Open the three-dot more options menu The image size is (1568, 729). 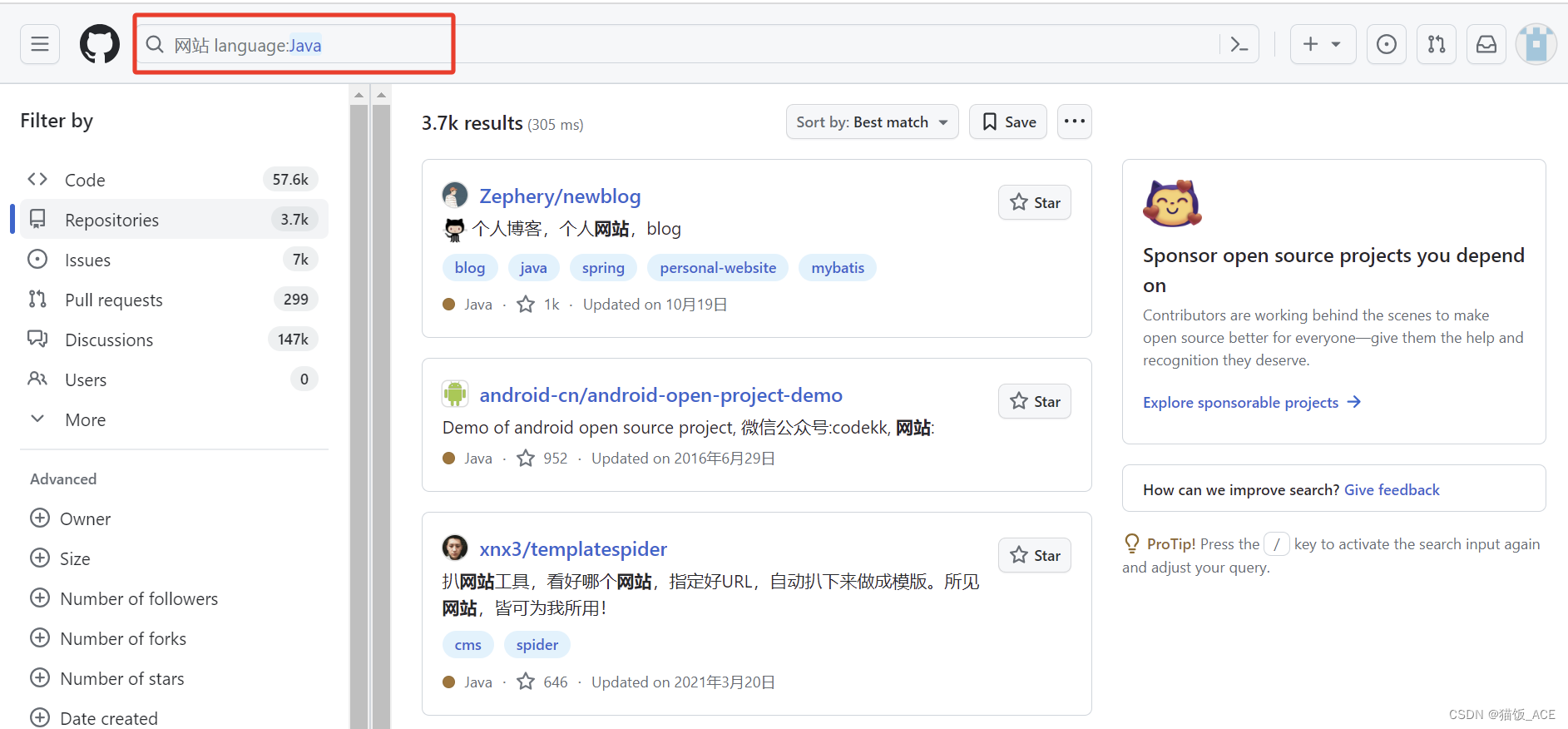pyautogui.click(x=1075, y=121)
